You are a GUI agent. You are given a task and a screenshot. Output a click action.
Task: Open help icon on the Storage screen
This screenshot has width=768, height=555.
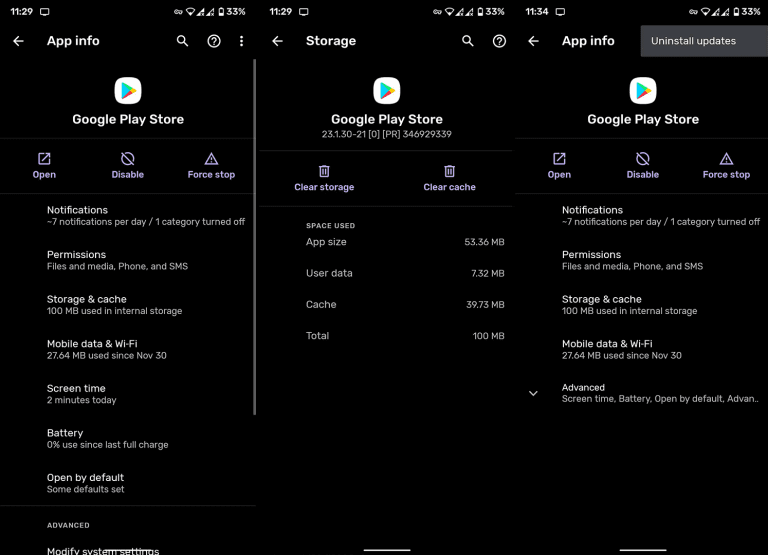click(x=499, y=41)
